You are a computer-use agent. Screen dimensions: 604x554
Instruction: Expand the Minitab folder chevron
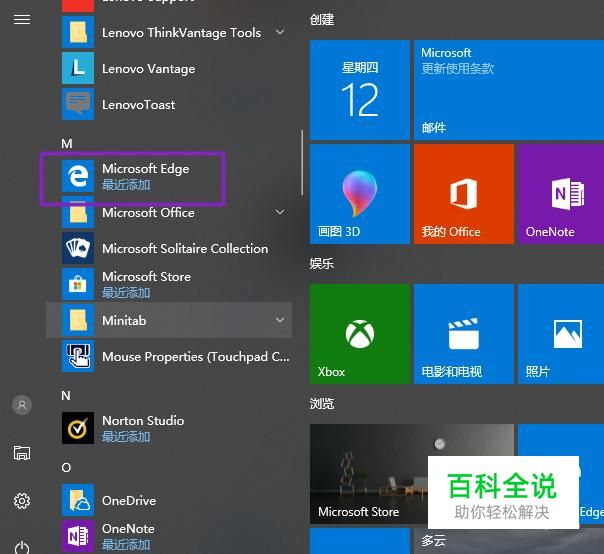[280, 320]
